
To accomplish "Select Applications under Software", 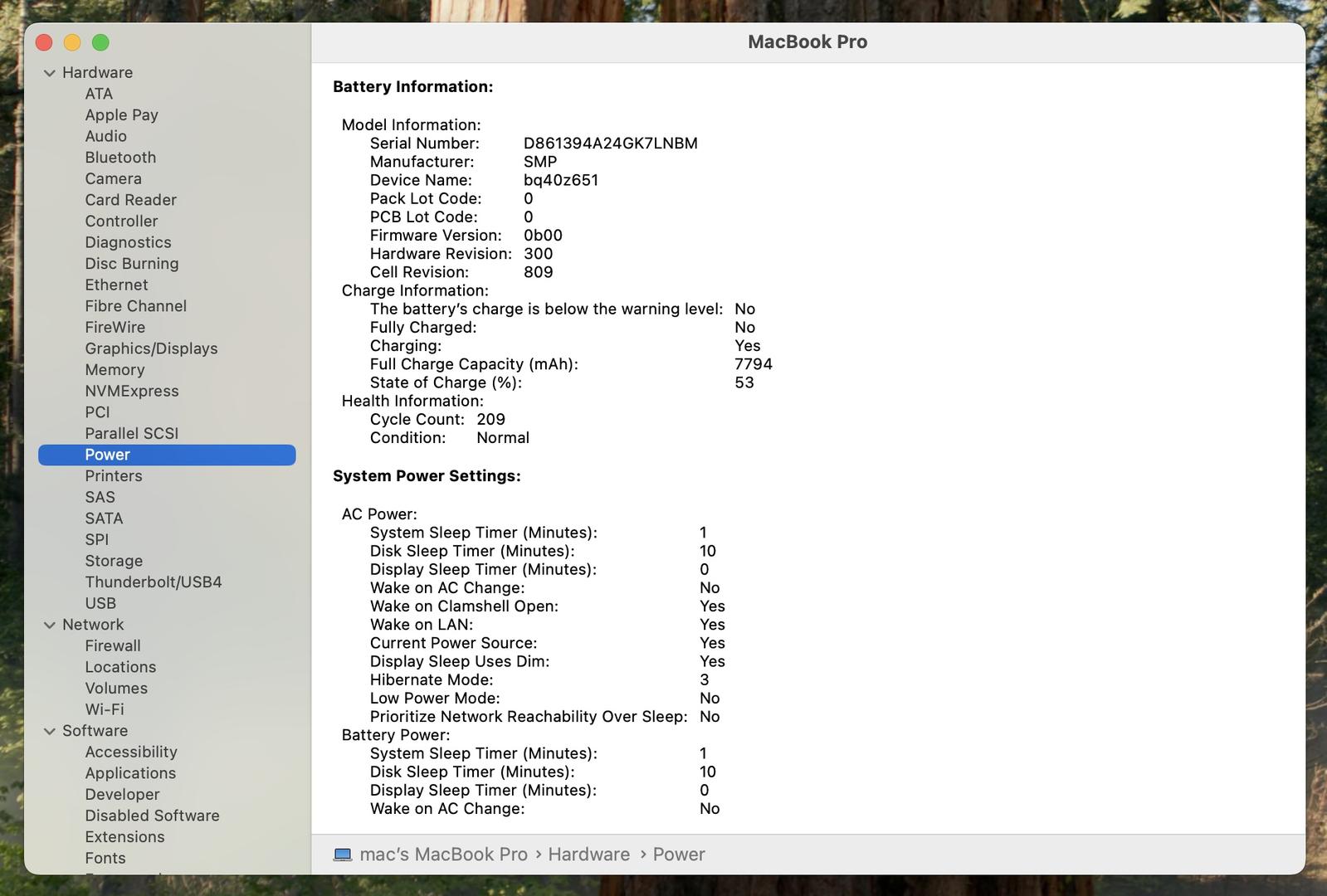I will 130,773.
